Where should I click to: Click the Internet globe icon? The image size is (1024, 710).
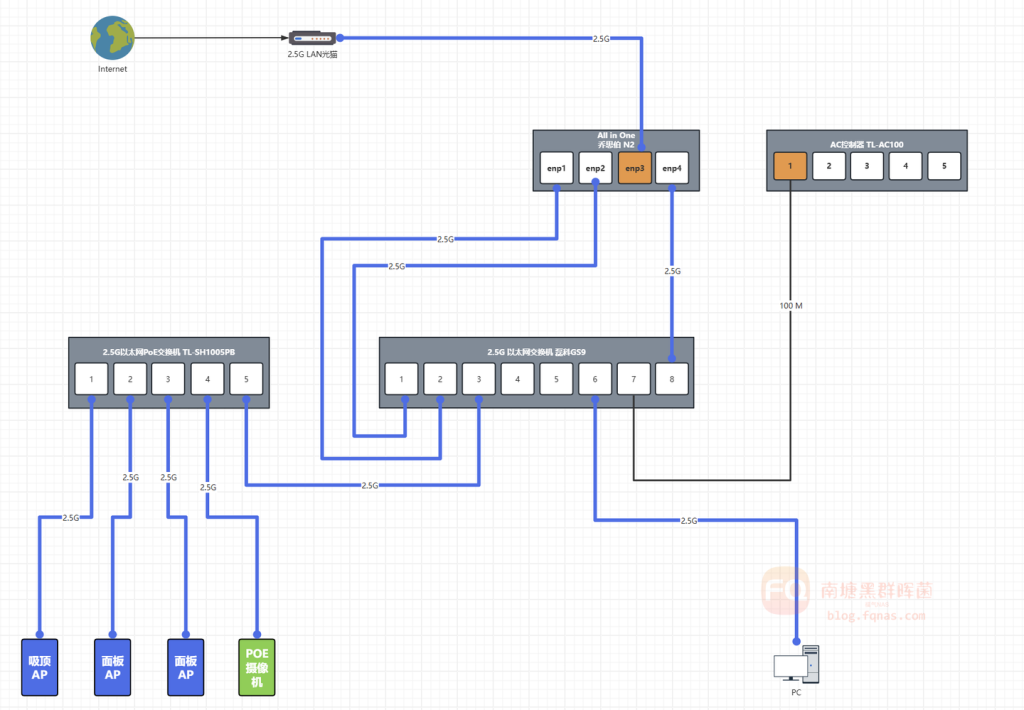pyautogui.click(x=112, y=38)
